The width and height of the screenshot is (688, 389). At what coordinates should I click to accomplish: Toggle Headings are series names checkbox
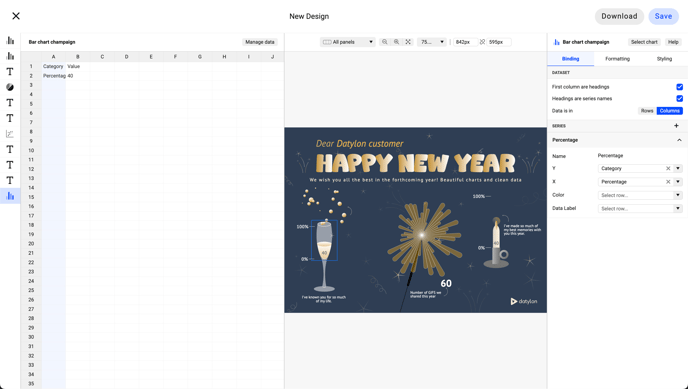(679, 99)
